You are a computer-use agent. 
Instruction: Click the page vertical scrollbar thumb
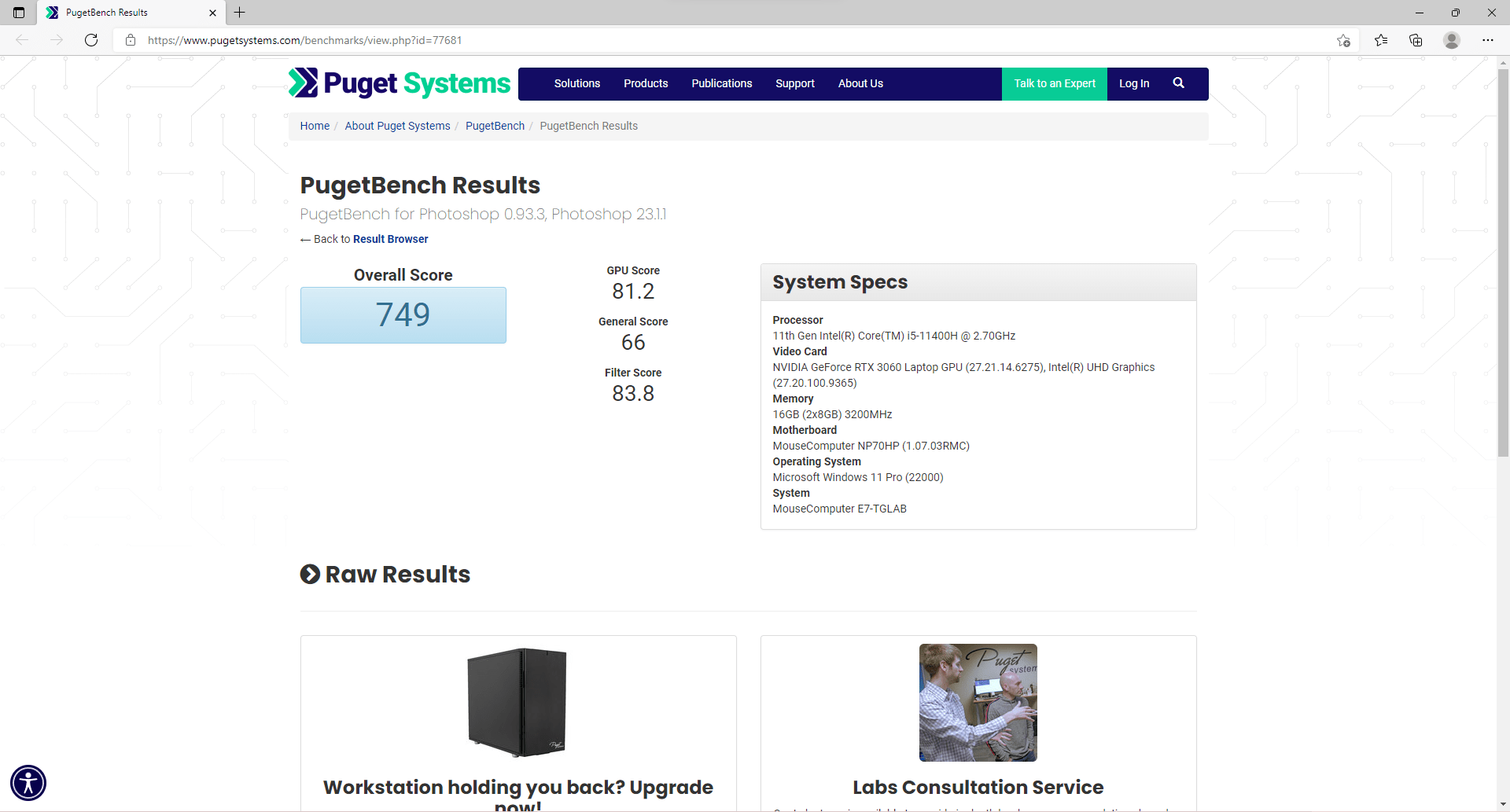1503,263
